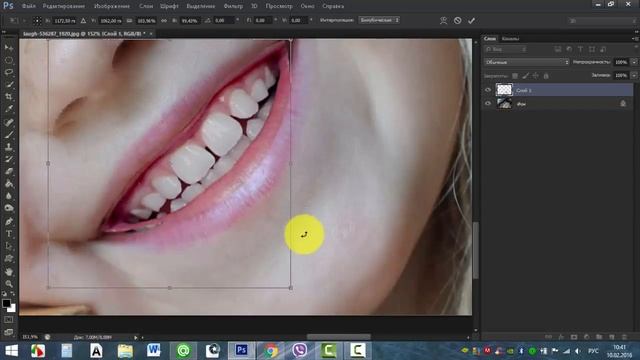Image resolution: width=640 pixels, height=360 pixels.
Task: Click the background color swatch
Action: point(13,309)
